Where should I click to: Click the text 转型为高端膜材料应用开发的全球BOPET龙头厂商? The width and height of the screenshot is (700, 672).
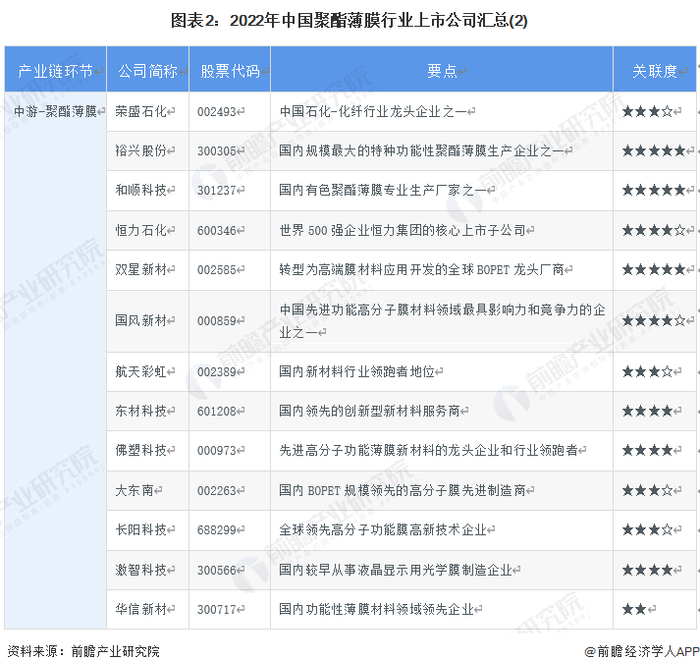click(422, 269)
